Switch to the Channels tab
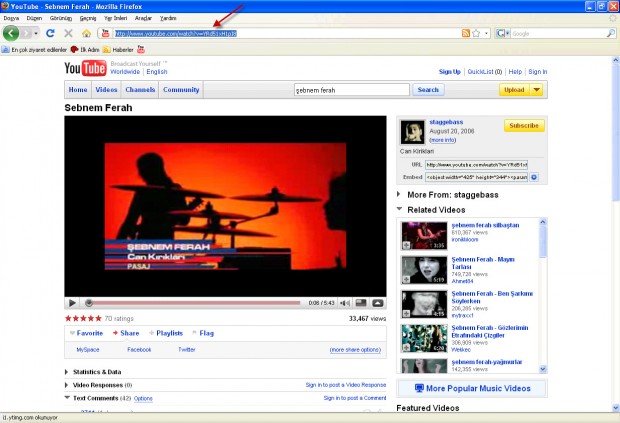The image size is (620, 423). point(140,90)
